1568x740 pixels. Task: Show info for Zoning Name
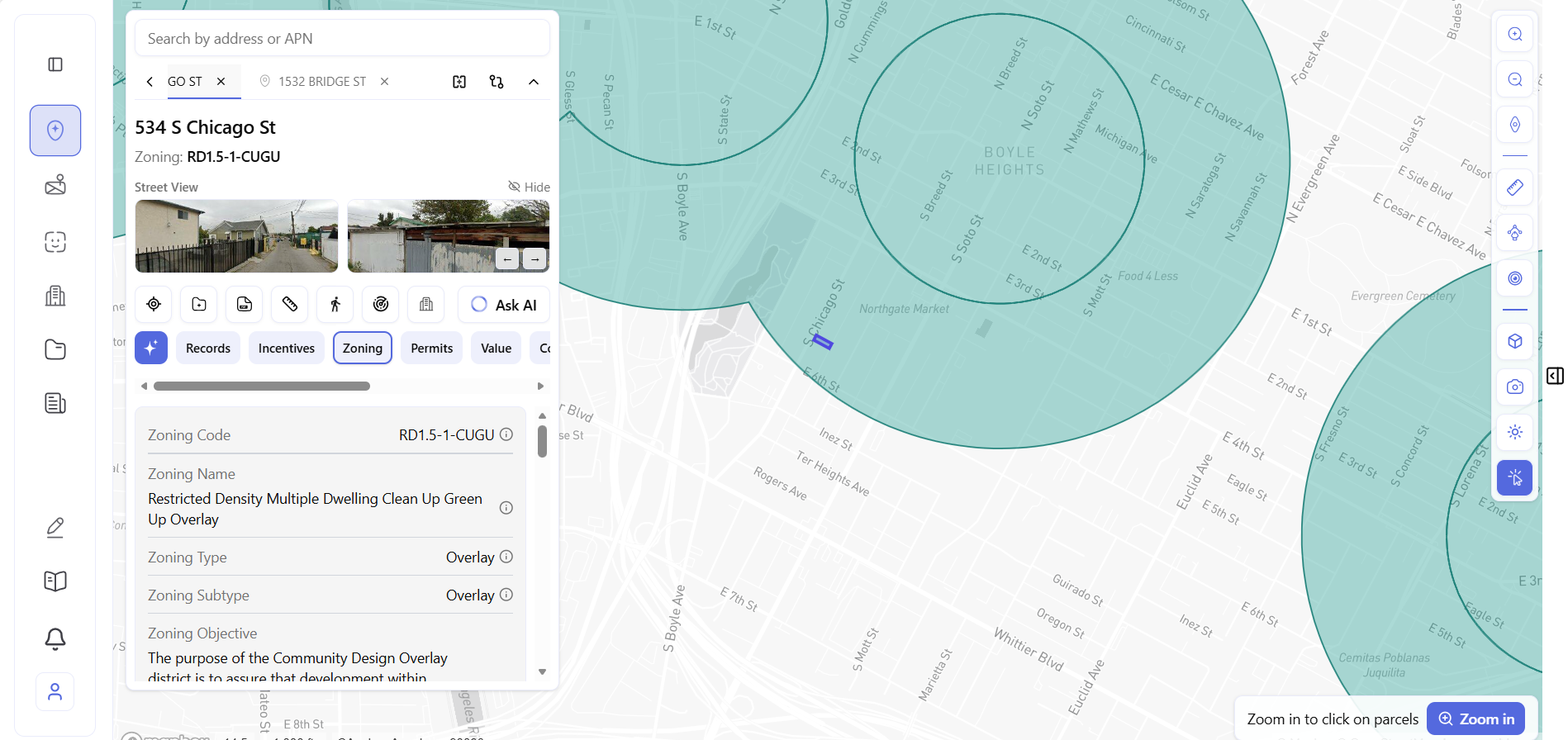point(506,508)
